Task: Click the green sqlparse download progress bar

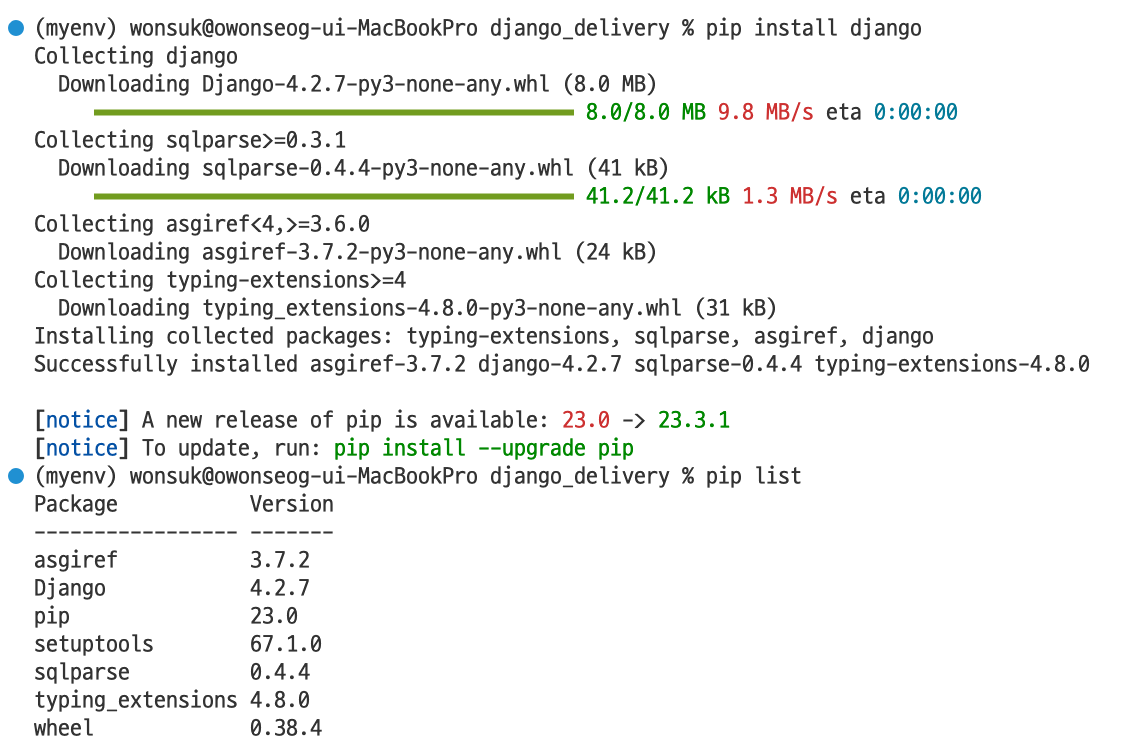Action: click(x=333, y=196)
